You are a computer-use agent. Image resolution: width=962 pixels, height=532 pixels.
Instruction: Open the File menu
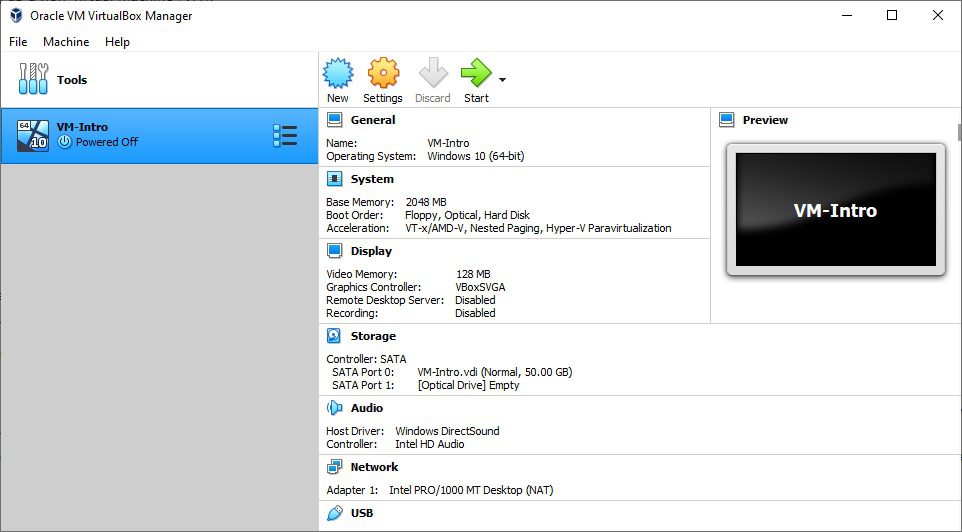tap(18, 42)
